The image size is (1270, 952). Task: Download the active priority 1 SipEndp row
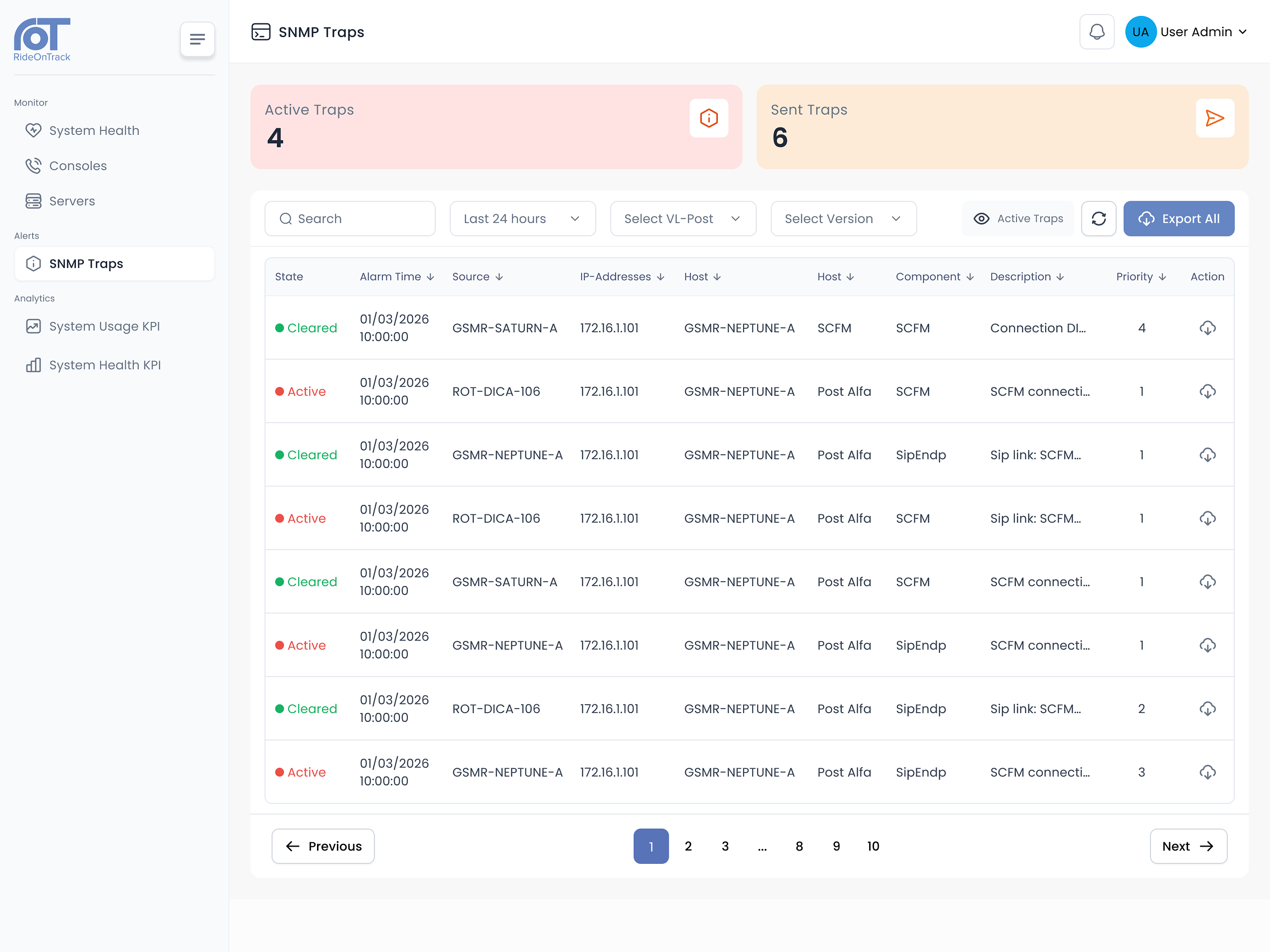1207,646
